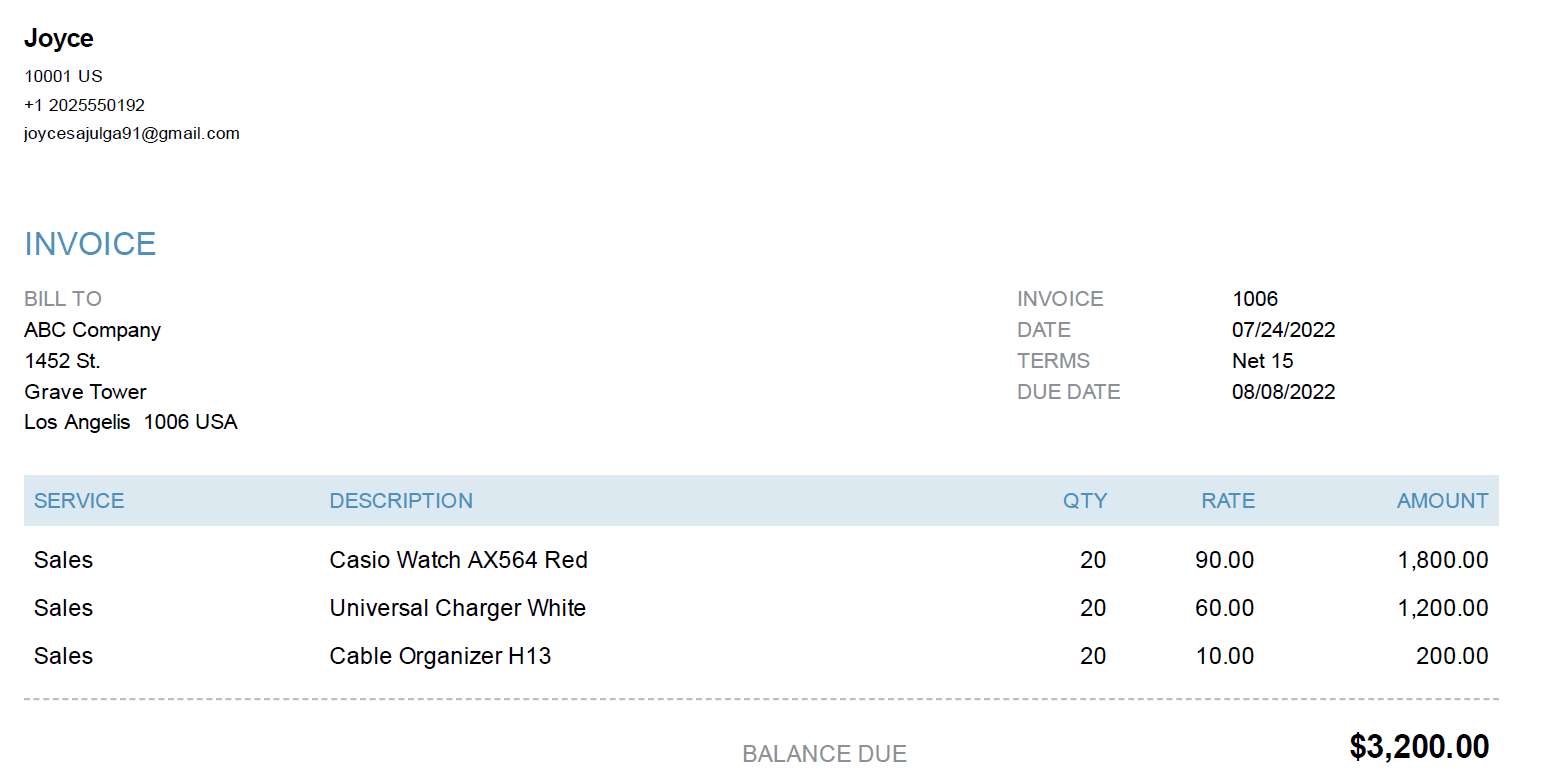This screenshot has height=775, width=1542.
Task: Click the AMOUNT column header
Action: pos(1442,501)
